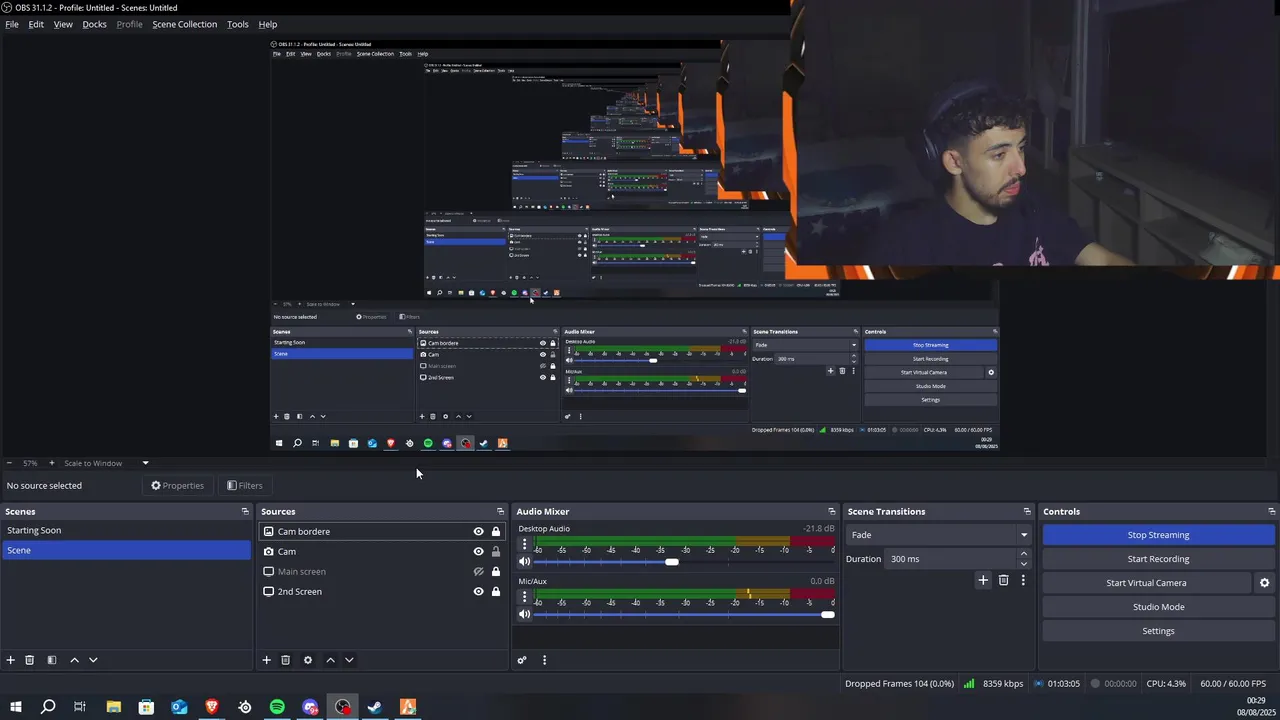This screenshot has height=720, width=1280.
Task: Unlock the 2nd Screen source
Action: 496,592
